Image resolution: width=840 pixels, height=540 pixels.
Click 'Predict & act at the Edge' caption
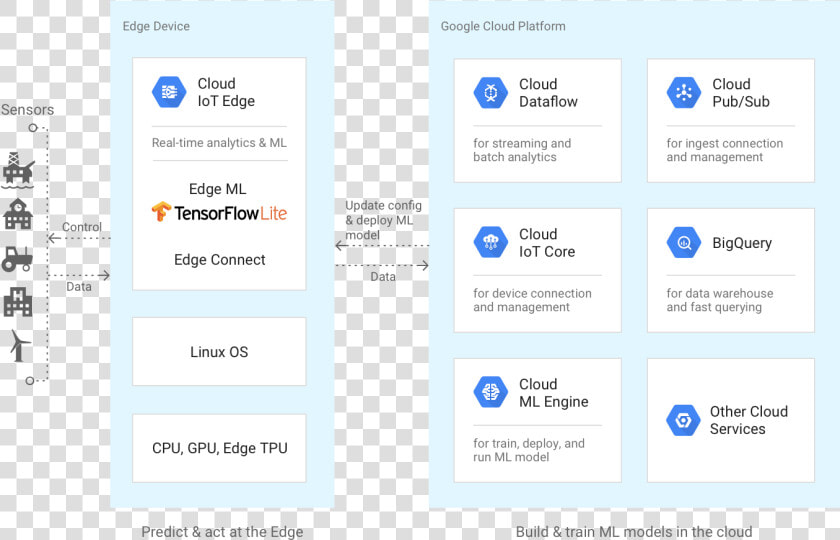[222, 532]
